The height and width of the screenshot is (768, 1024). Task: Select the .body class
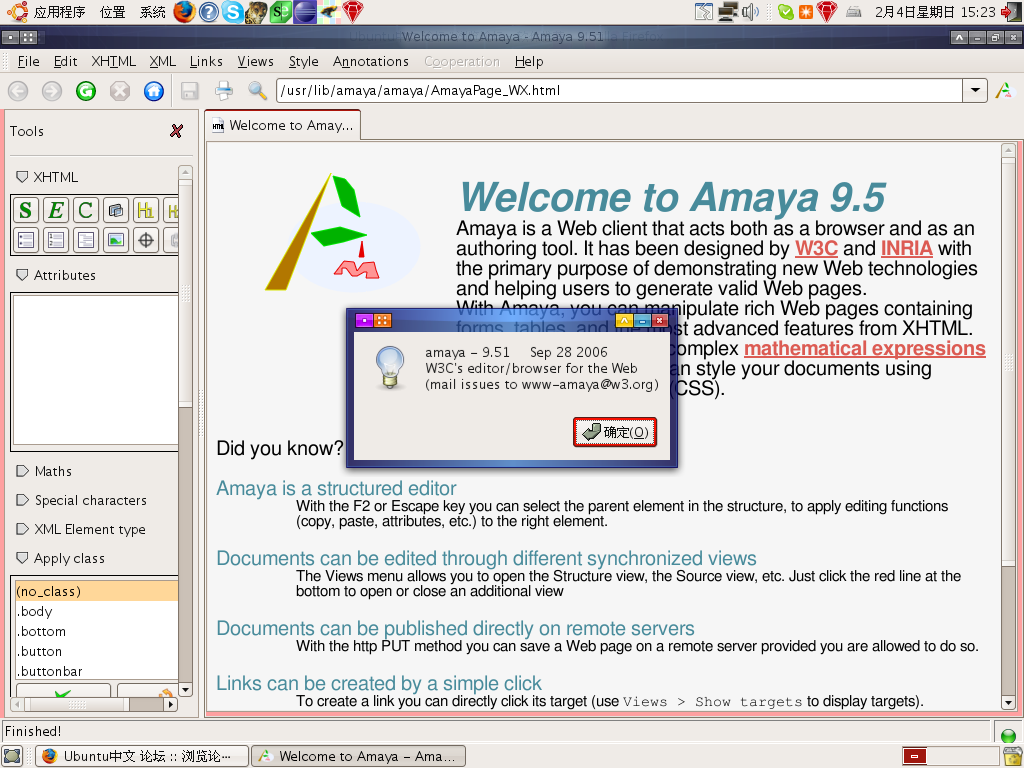click(97, 611)
